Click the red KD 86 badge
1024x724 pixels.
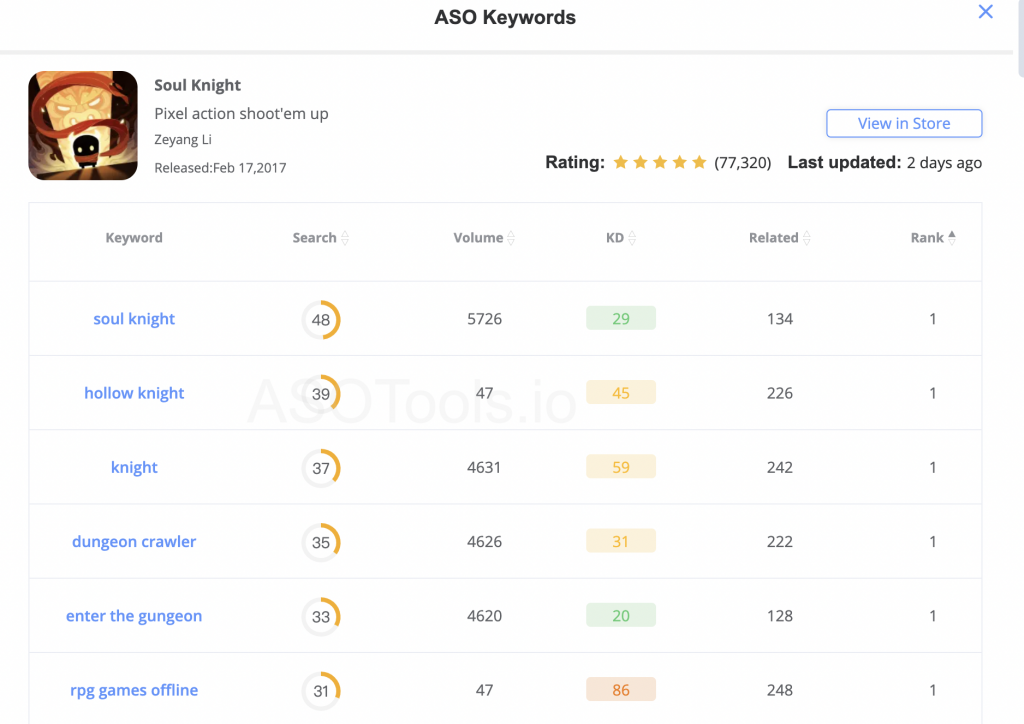pos(621,689)
